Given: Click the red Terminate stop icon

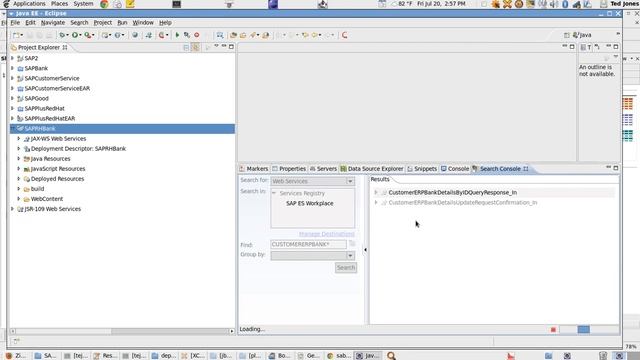Looking at the screenshot, I should [x=197, y=35].
